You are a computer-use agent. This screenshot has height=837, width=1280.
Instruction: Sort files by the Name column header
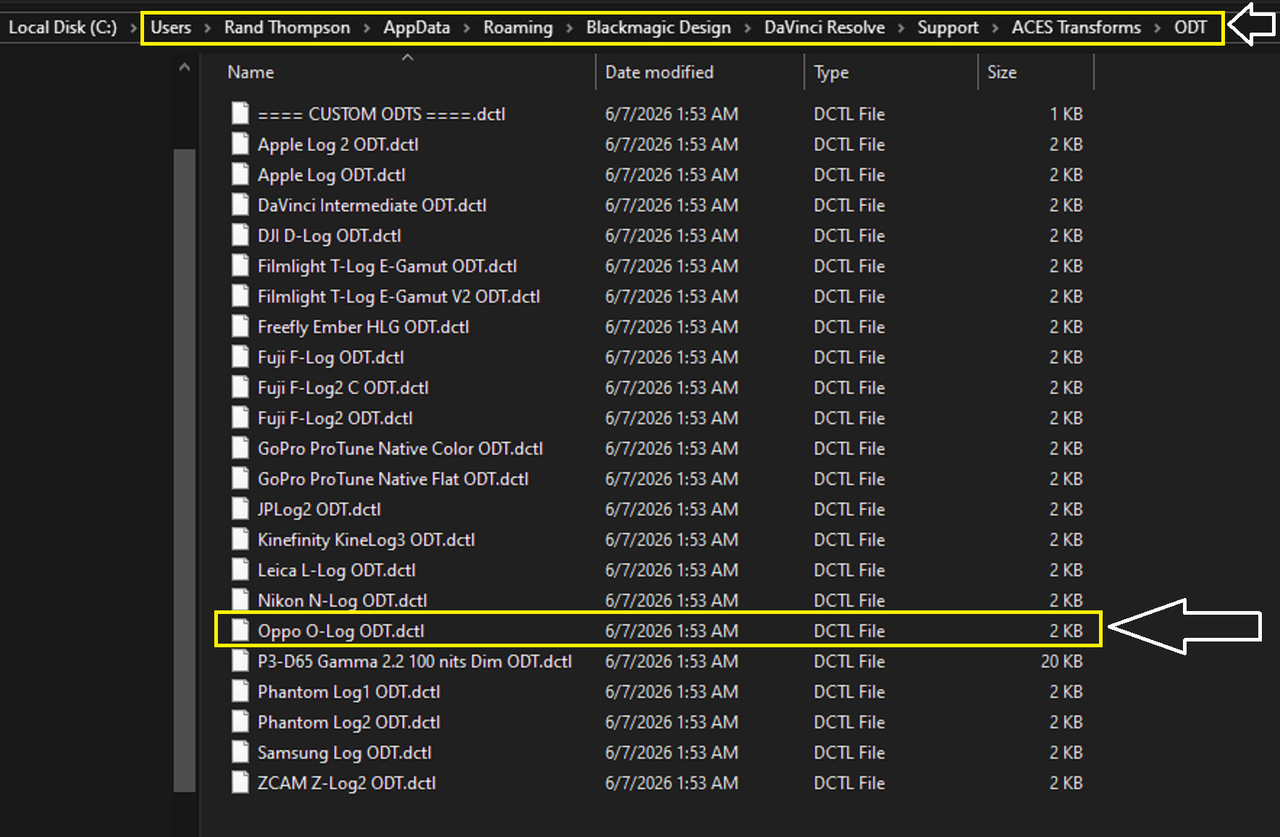tap(250, 72)
